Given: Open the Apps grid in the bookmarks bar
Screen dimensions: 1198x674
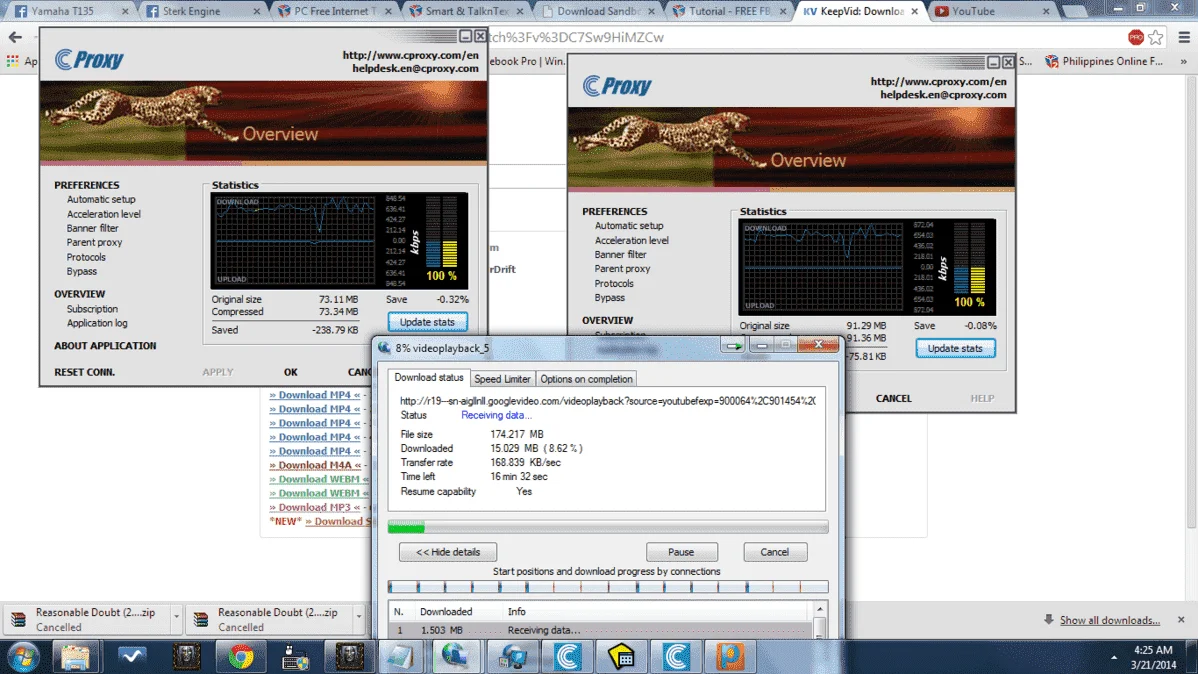Looking at the screenshot, I should 12,61.
